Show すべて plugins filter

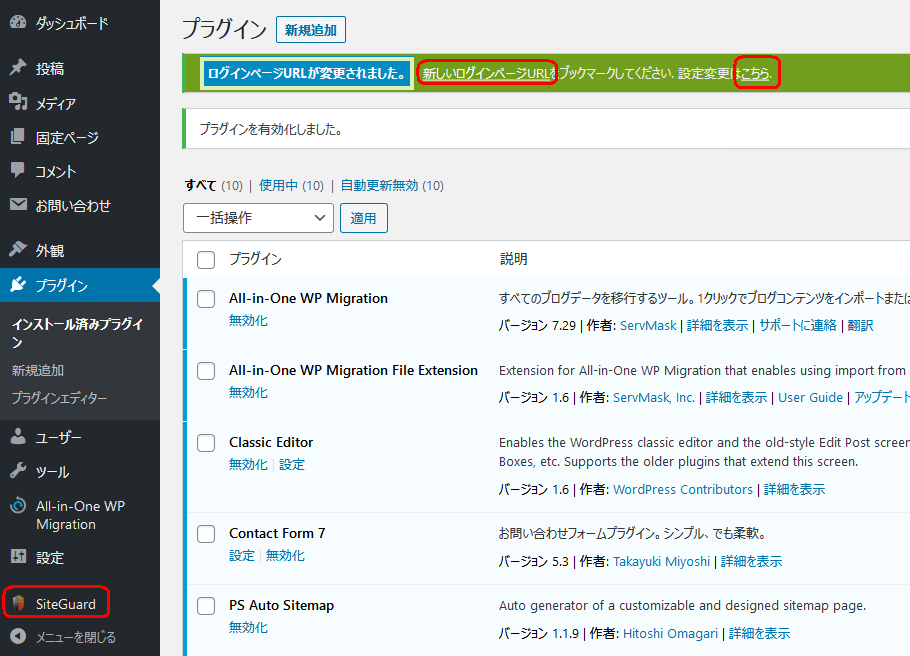[x=201, y=185]
